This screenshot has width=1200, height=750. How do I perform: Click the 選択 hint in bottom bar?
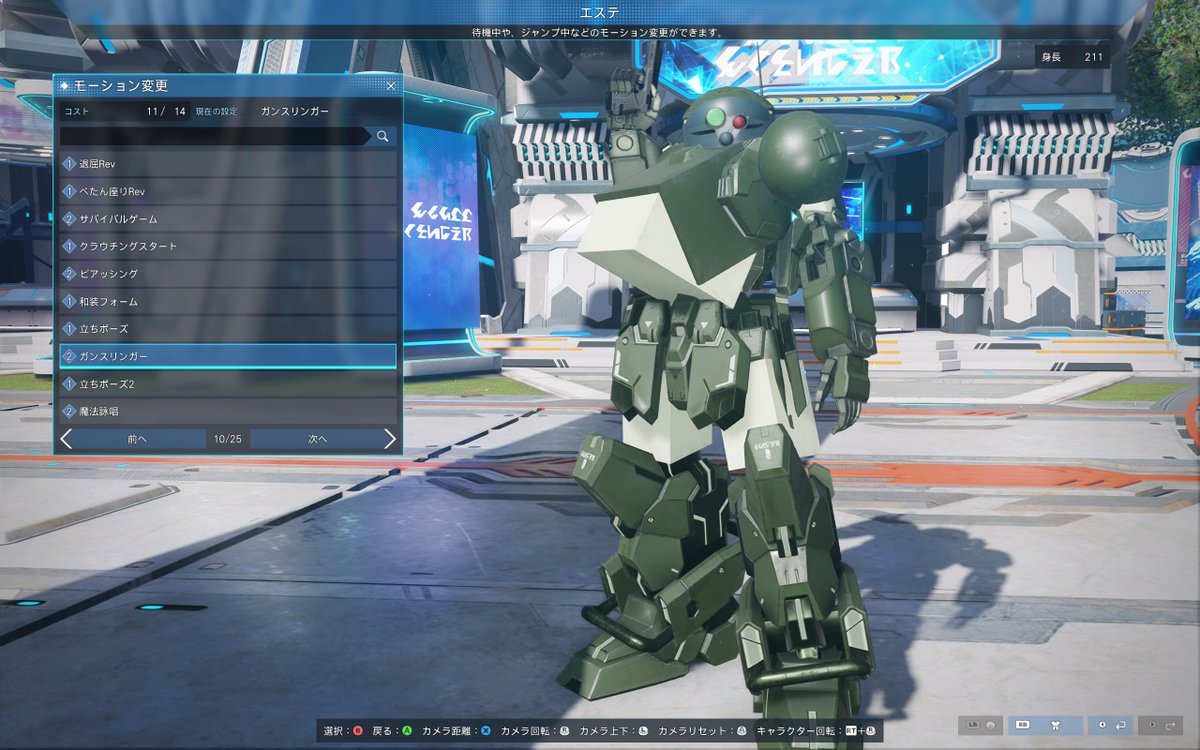click(343, 732)
